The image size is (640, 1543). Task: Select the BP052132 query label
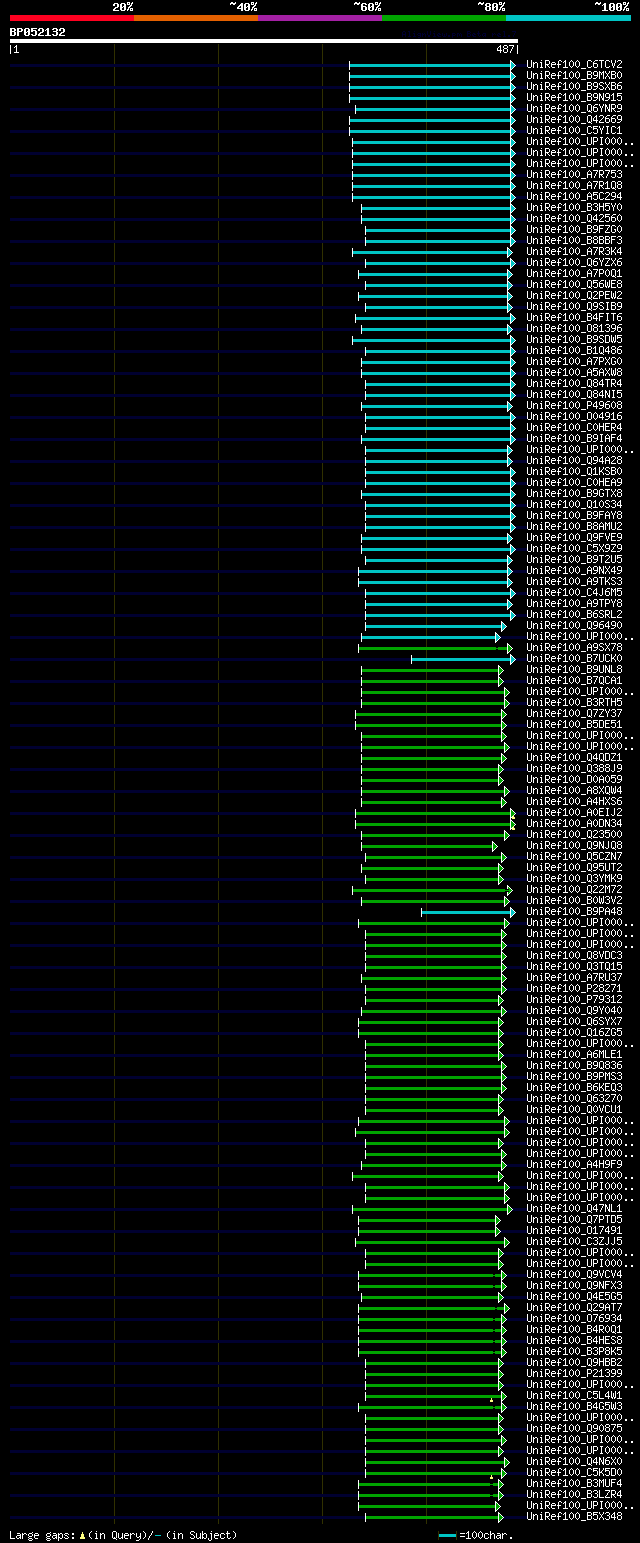click(38, 32)
